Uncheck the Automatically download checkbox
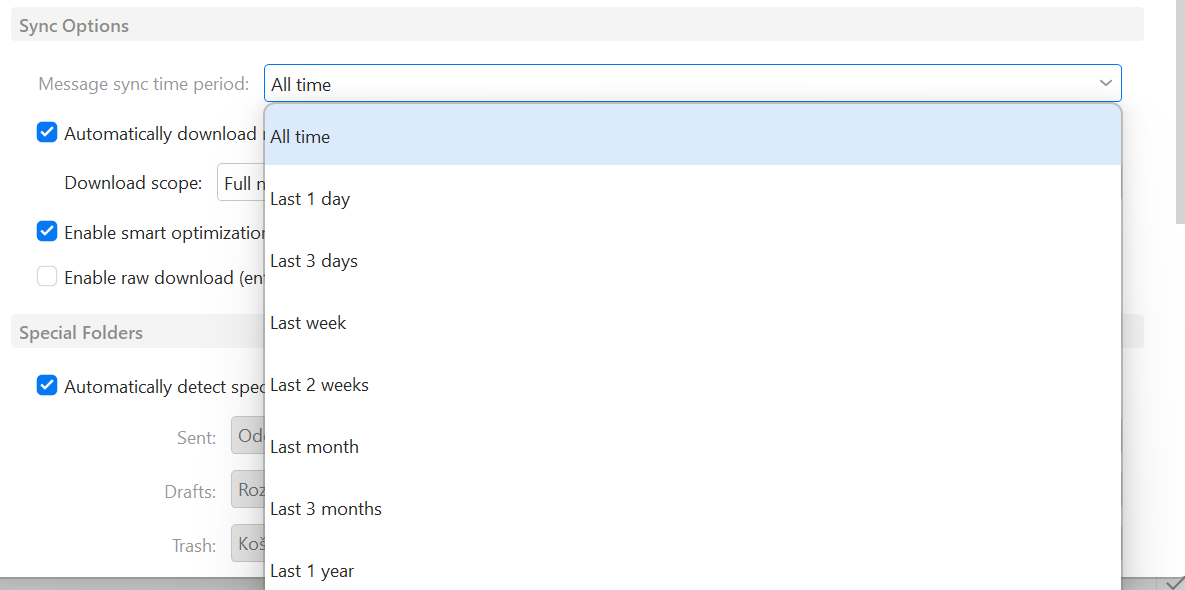This screenshot has width=1185, height=590. (x=47, y=132)
